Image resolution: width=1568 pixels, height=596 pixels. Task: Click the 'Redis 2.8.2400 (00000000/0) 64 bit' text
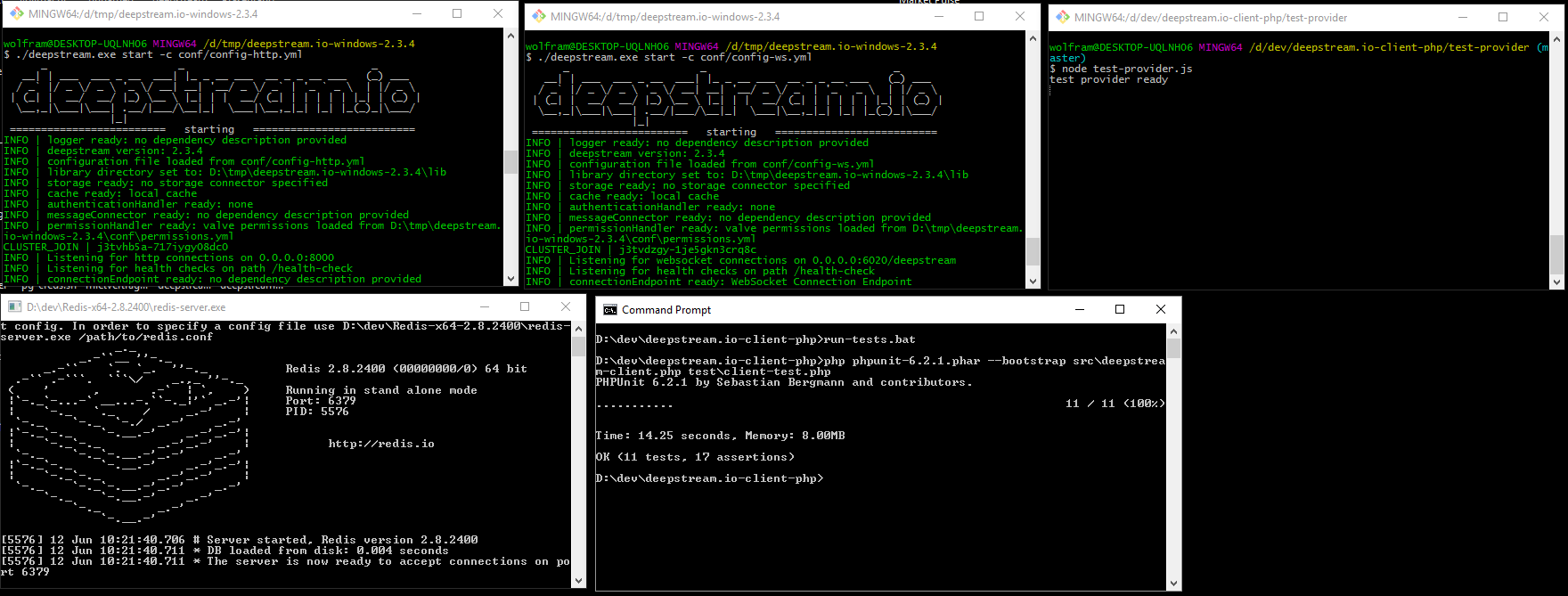(x=406, y=369)
